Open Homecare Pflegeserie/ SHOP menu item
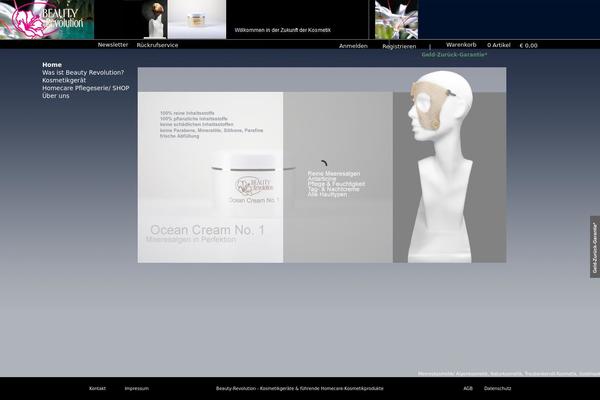Screen dimensions: 600x400 [x=86, y=88]
